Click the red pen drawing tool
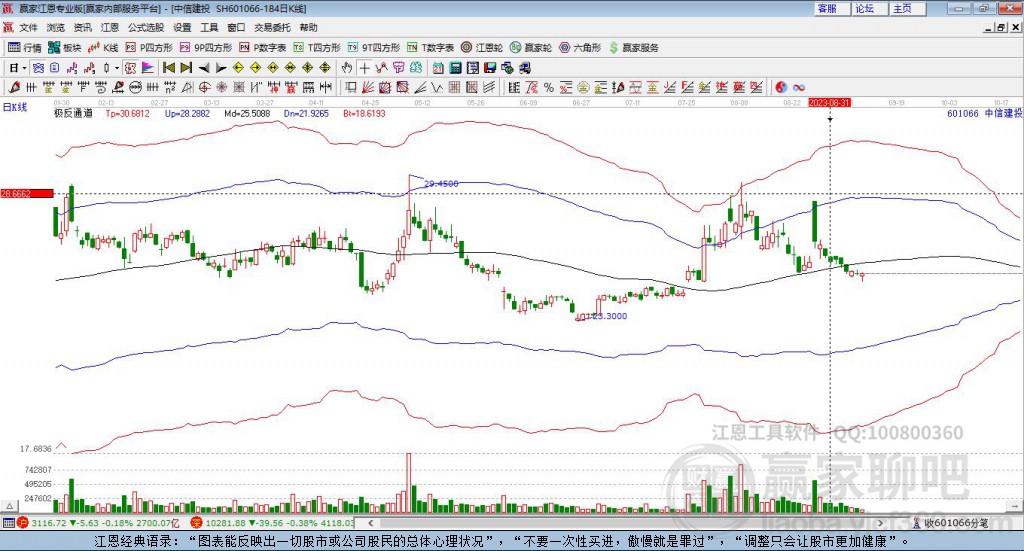Image resolution: width=1024 pixels, height=551 pixels. coord(14,87)
